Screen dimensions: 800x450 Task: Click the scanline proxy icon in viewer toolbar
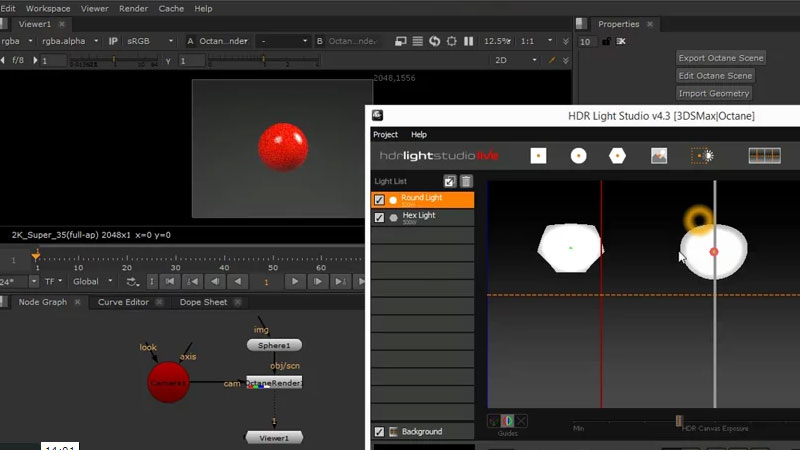(x=417, y=41)
